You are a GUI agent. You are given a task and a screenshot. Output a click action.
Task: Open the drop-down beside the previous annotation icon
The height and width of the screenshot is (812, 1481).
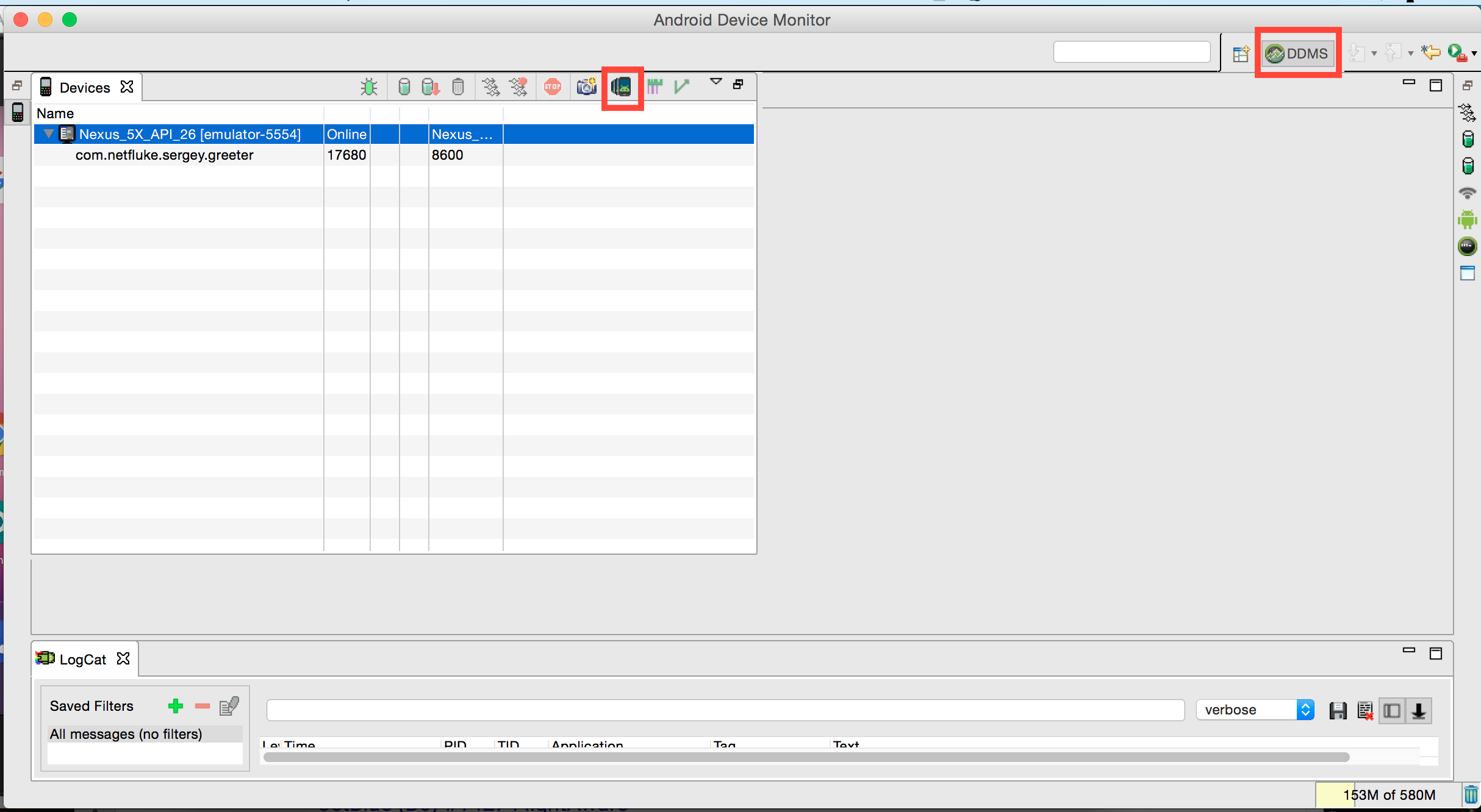[x=1411, y=54]
